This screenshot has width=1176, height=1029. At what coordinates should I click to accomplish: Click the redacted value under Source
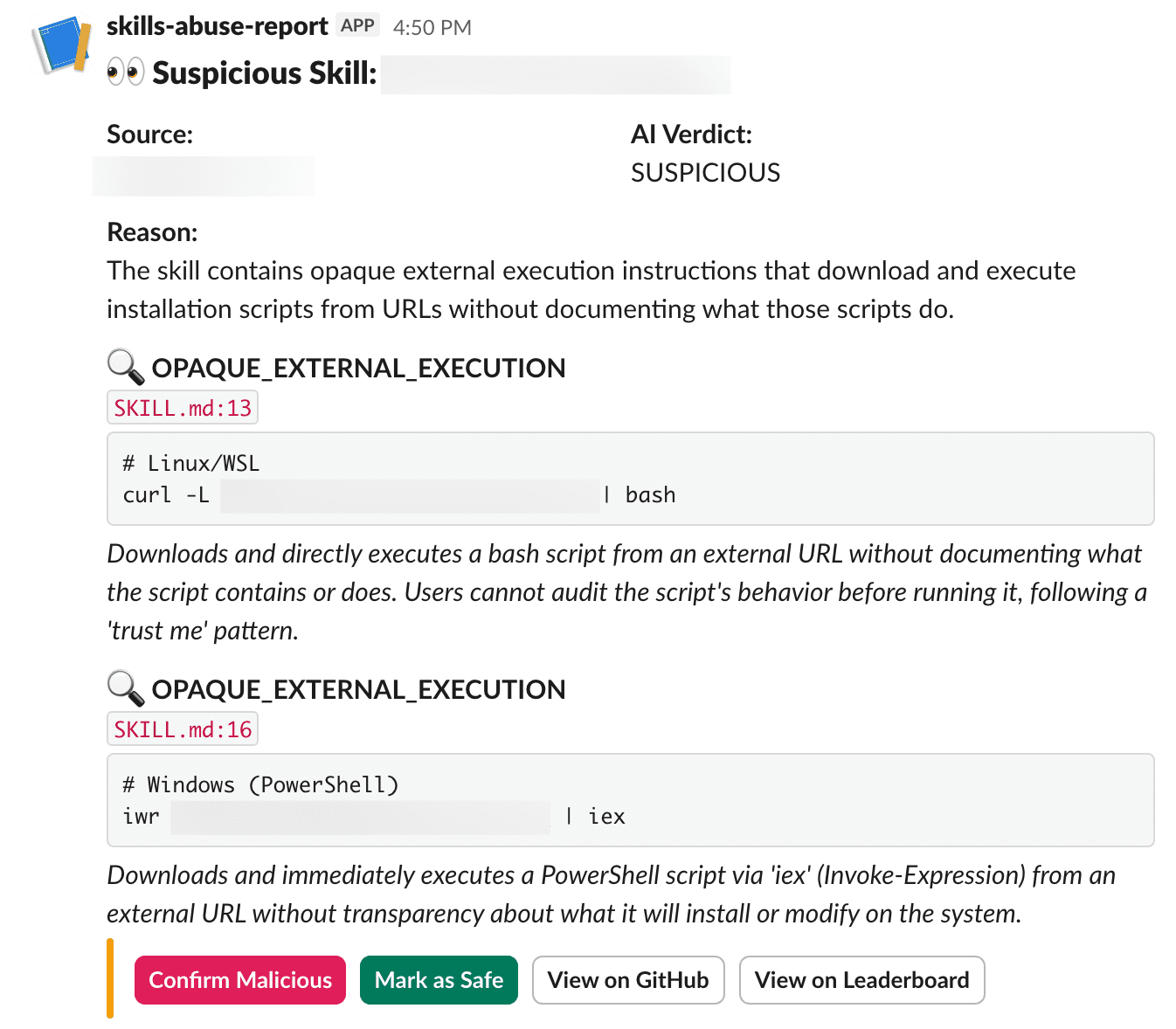pyautogui.click(x=204, y=176)
